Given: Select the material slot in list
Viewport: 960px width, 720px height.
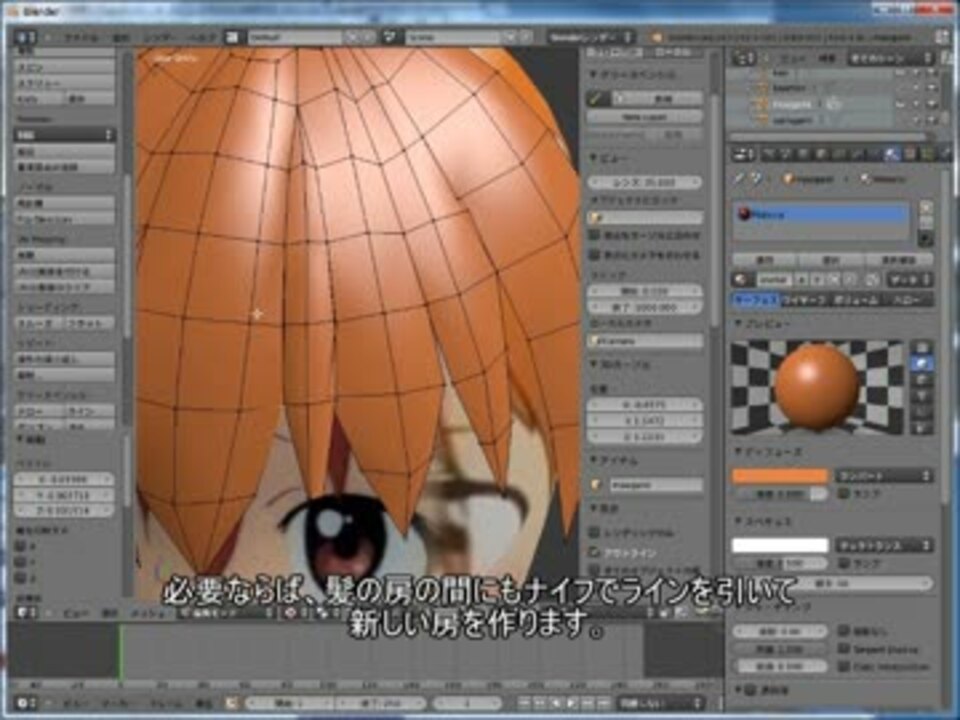Looking at the screenshot, I should [x=821, y=214].
